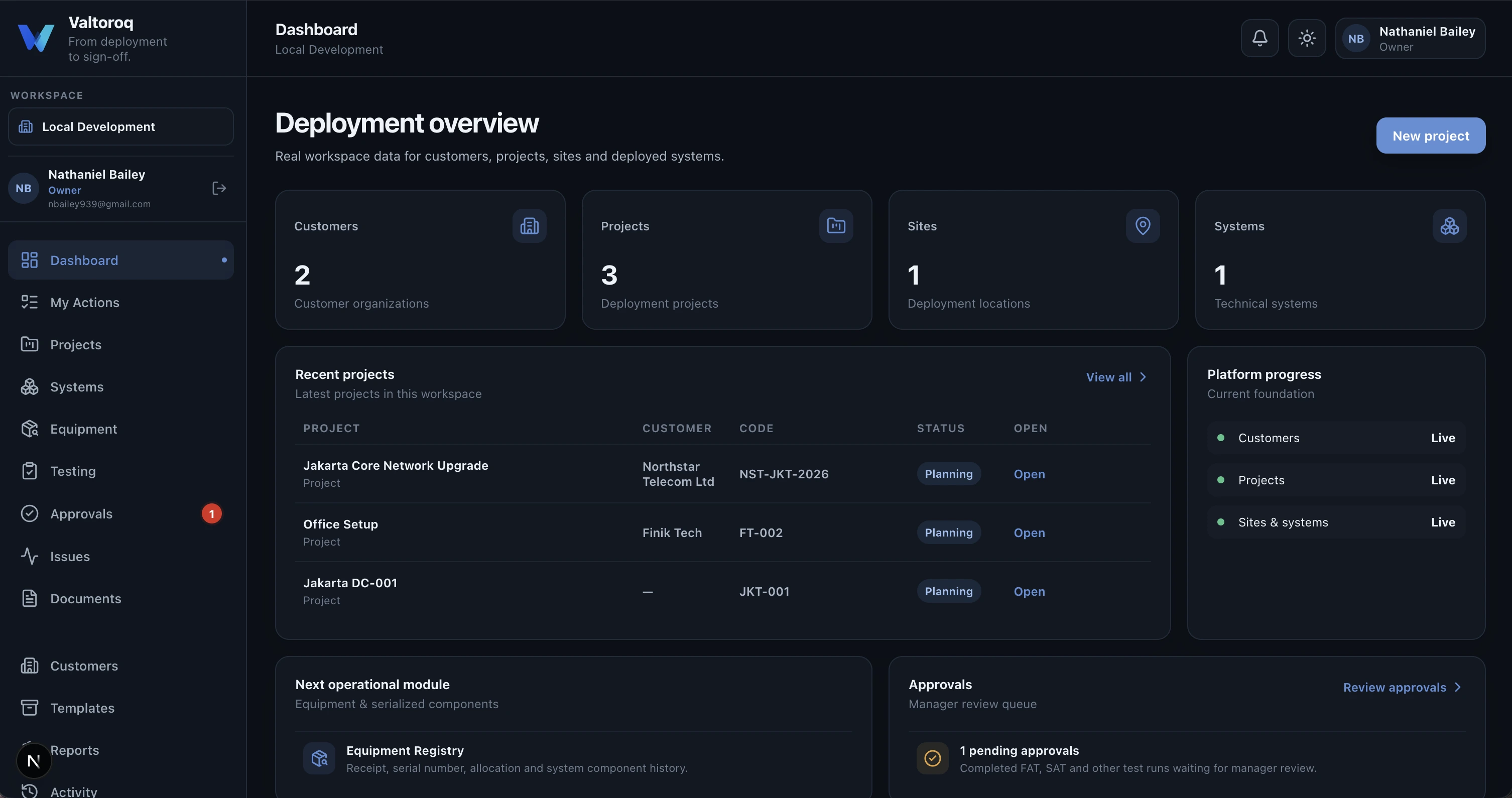Click the Customers Live progress row

(x=1336, y=438)
